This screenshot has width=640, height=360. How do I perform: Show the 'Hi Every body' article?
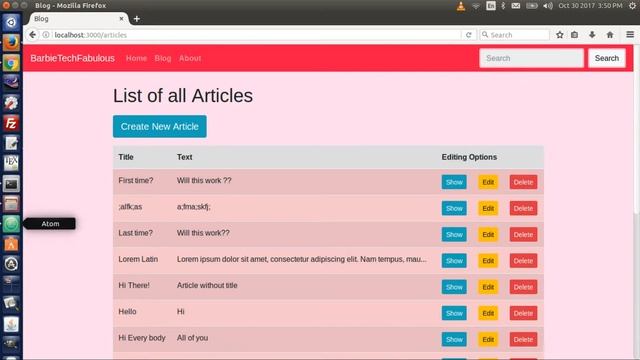click(454, 339)
